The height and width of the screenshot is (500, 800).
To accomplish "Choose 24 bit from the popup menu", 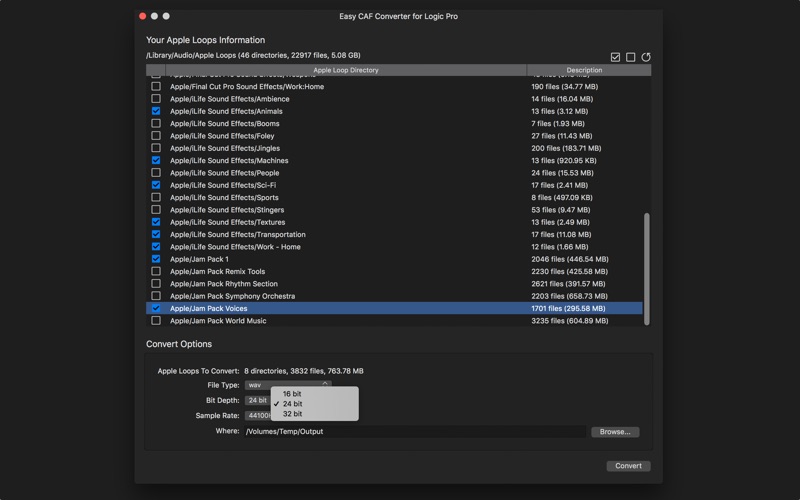I will (315, 404).
